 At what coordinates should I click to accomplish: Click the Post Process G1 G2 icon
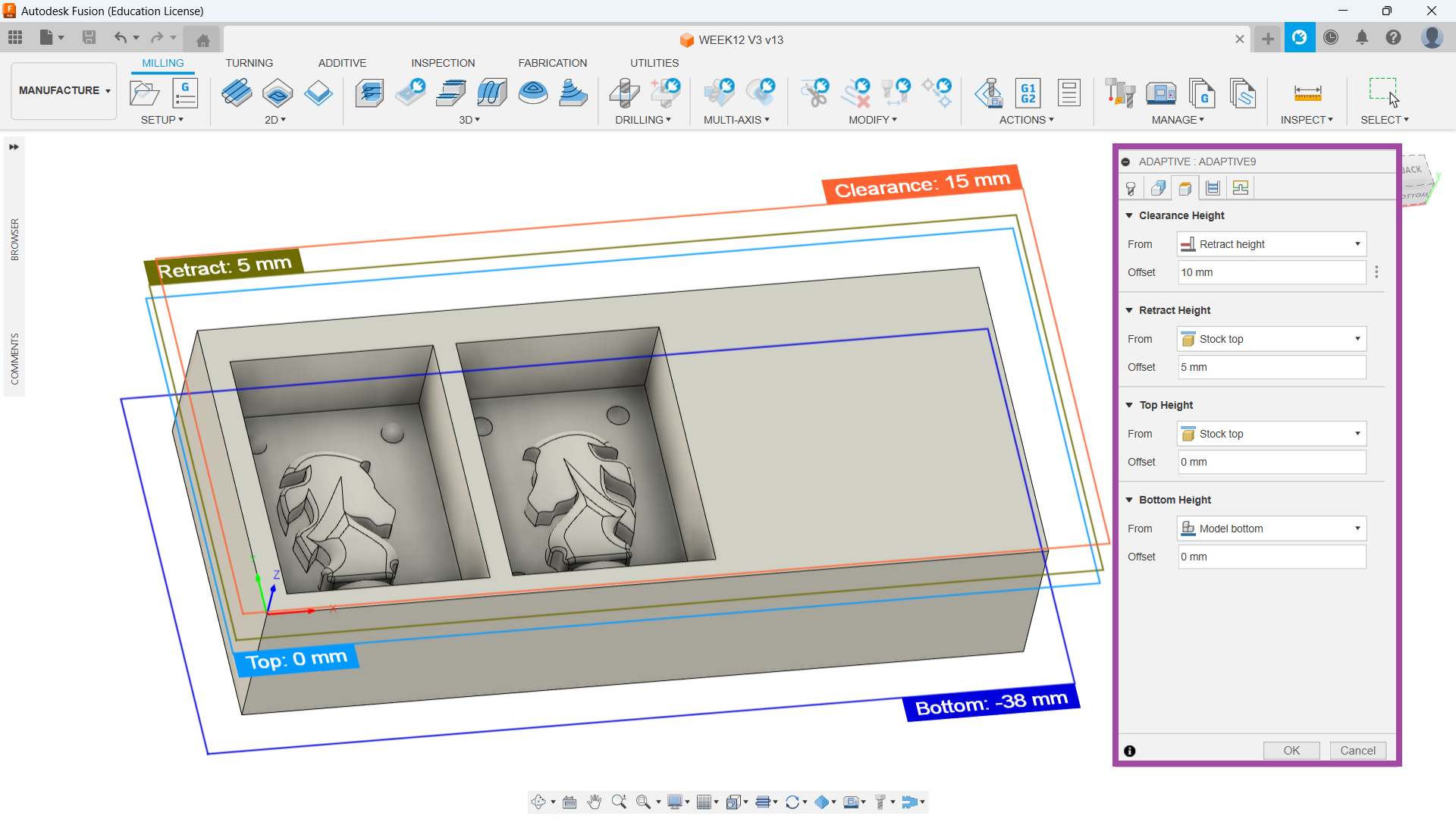(1028, 93)
